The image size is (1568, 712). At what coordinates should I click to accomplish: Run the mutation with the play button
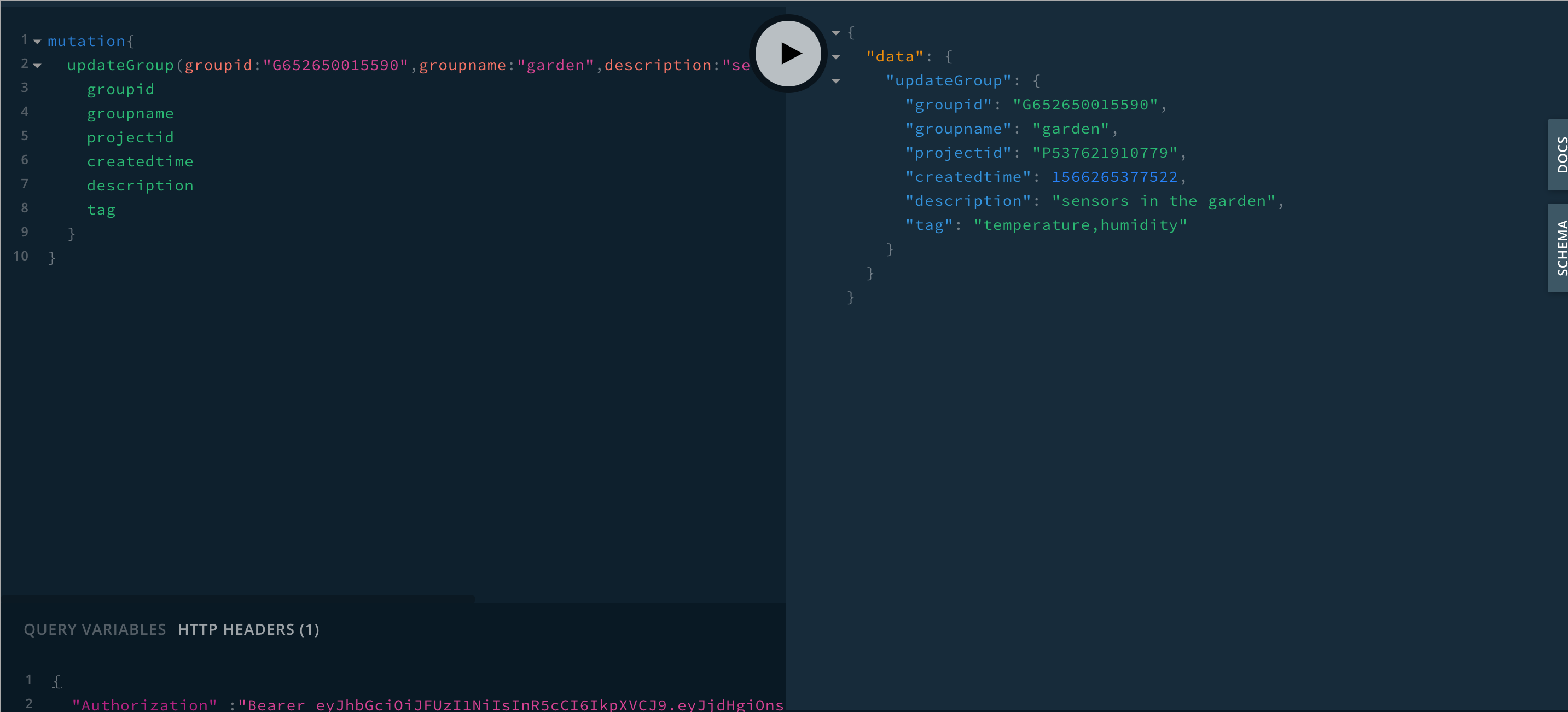point(788,54)
